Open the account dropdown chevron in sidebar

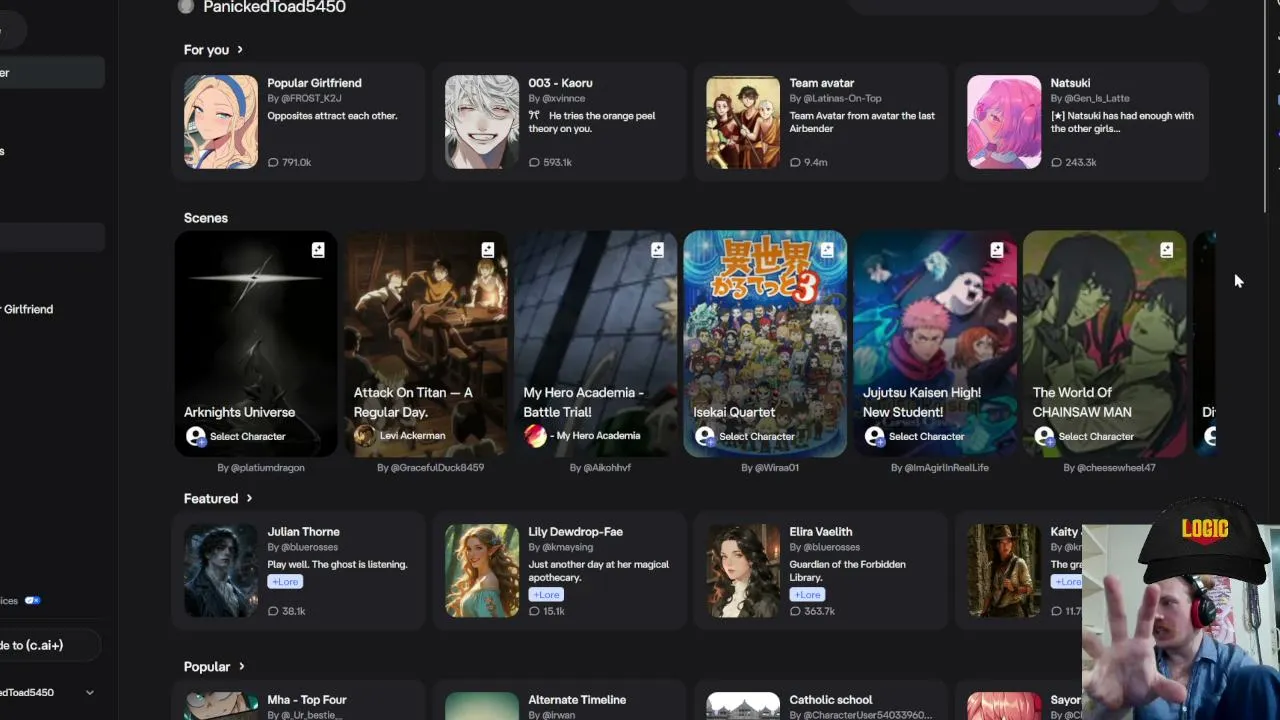point(90,692)
